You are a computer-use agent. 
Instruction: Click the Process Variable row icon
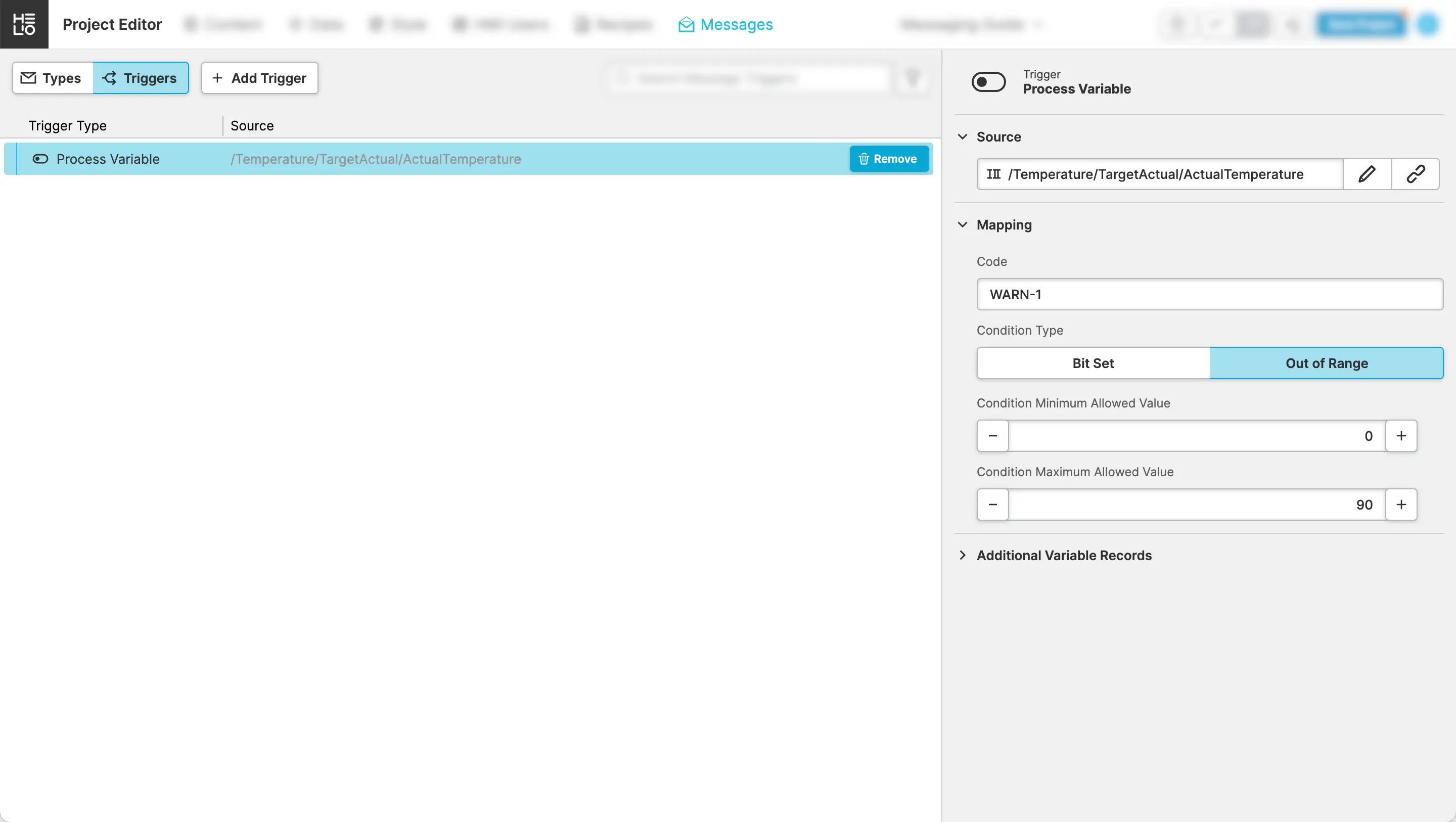pyautogui.click(x=40, y=159)
